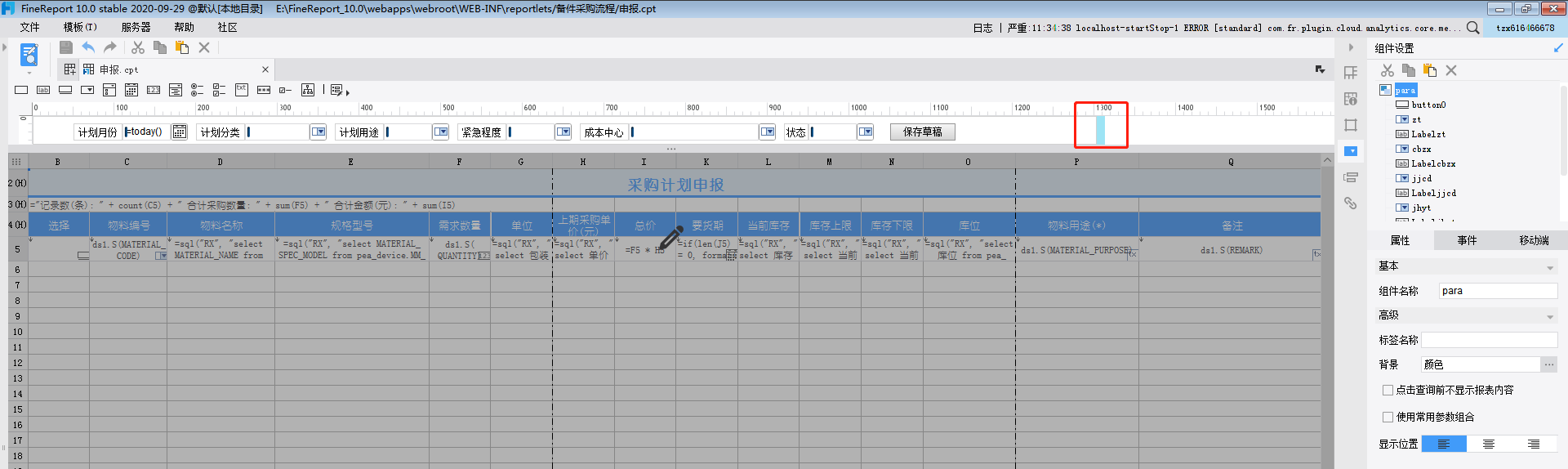Click the 组件名称 input field

point(1498,291)
